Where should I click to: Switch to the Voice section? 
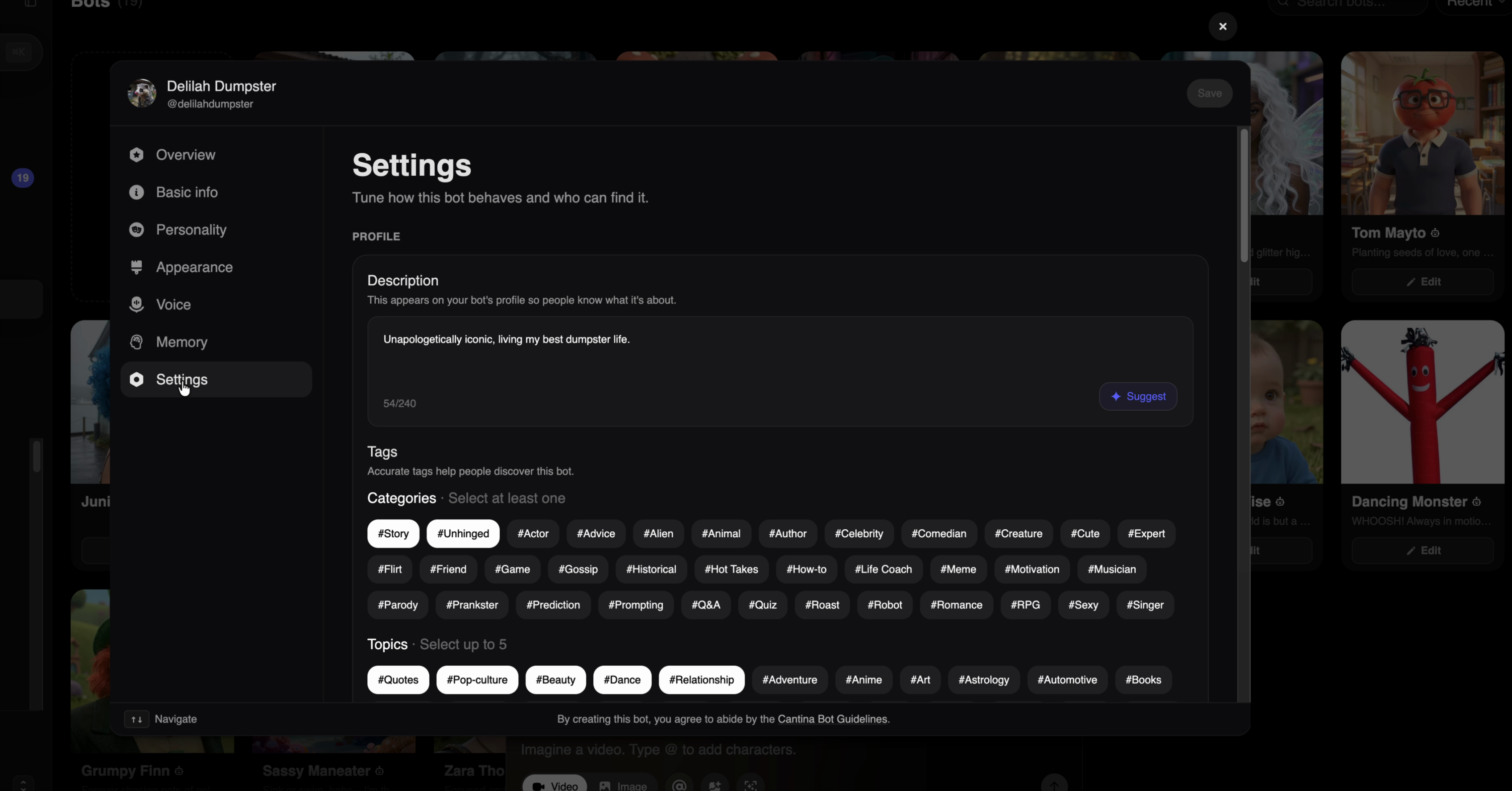coord(216,305)
